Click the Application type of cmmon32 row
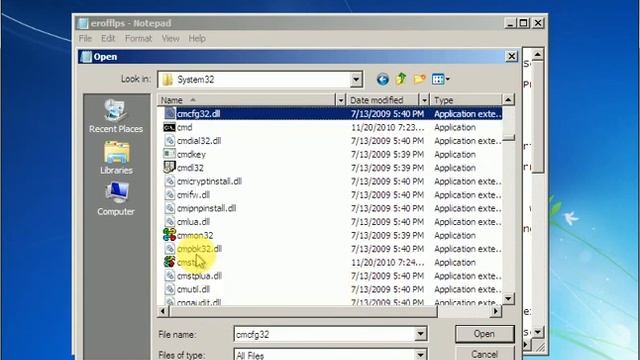The width and height of the screenshot is (640, 360). (x=455, y=235)
